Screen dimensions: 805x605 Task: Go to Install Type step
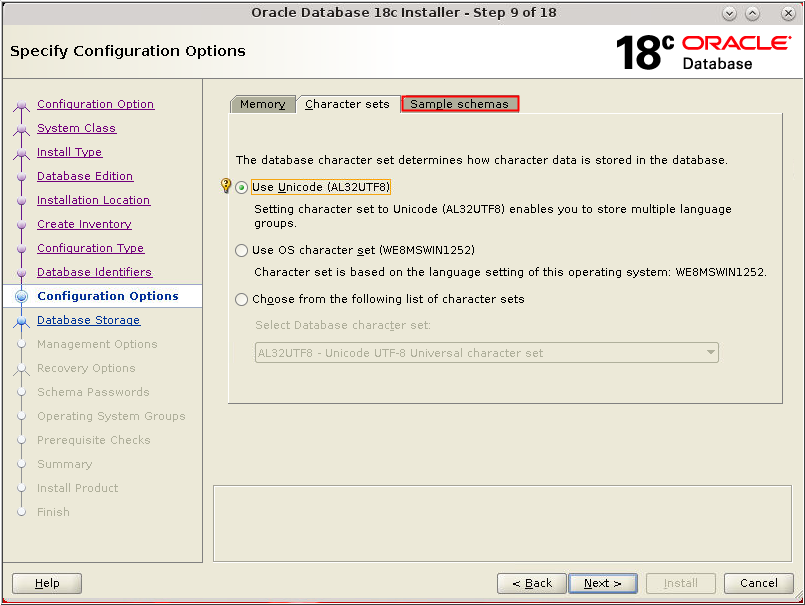69,153
